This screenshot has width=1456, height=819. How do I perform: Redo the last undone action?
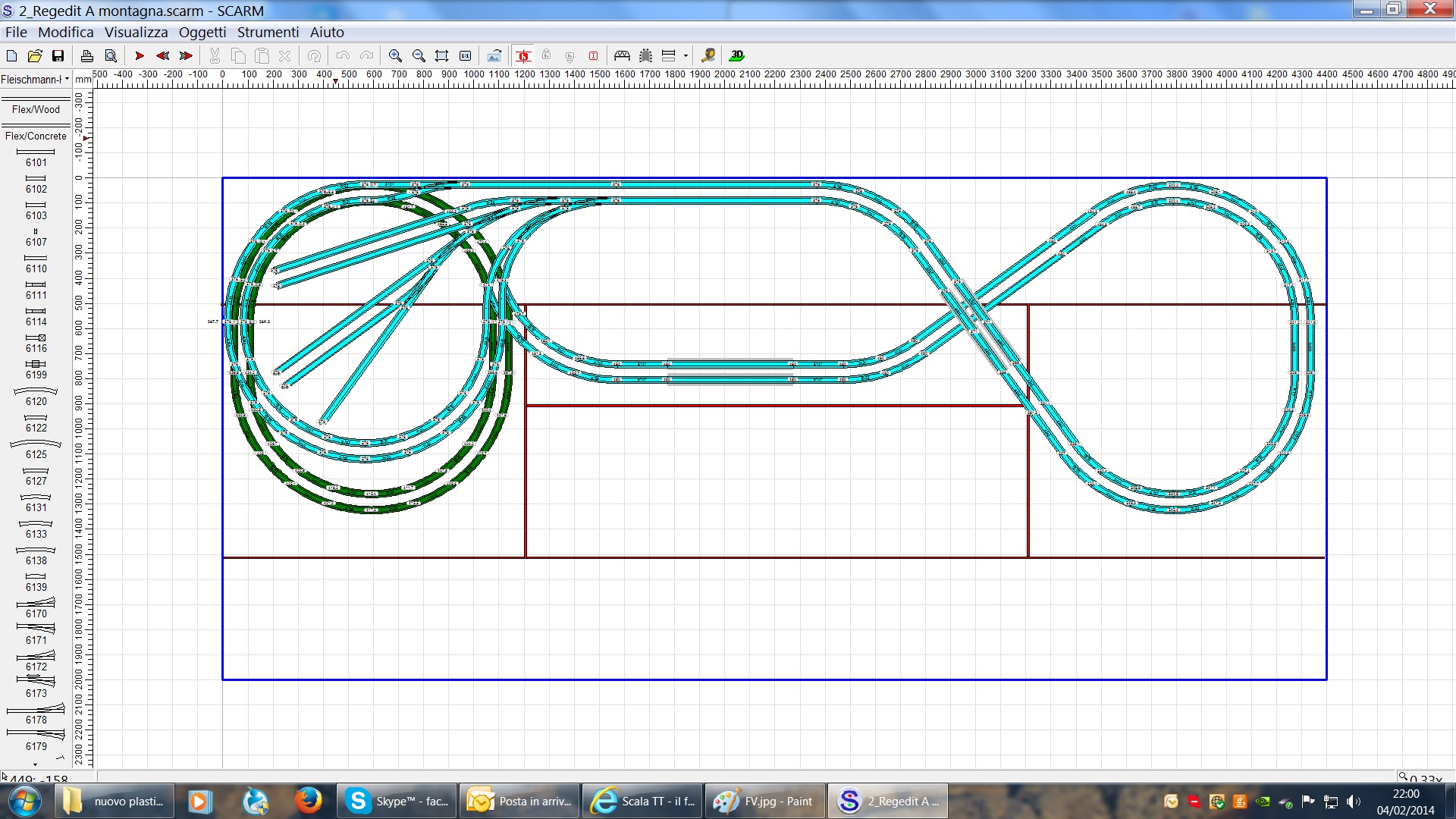pyautogui.click(x=366, y=56)
